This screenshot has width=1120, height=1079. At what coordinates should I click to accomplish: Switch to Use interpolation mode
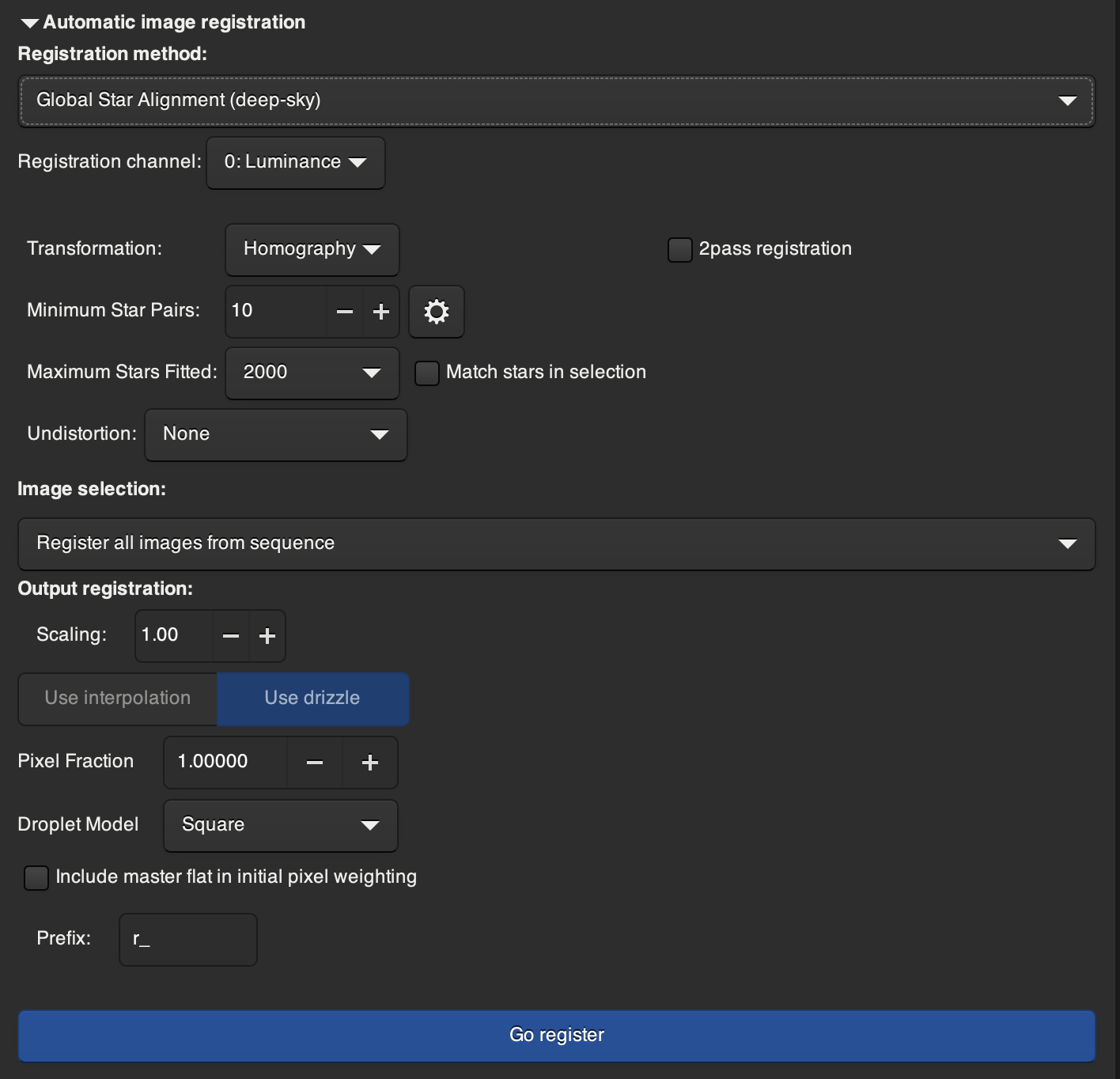point(118,699)
